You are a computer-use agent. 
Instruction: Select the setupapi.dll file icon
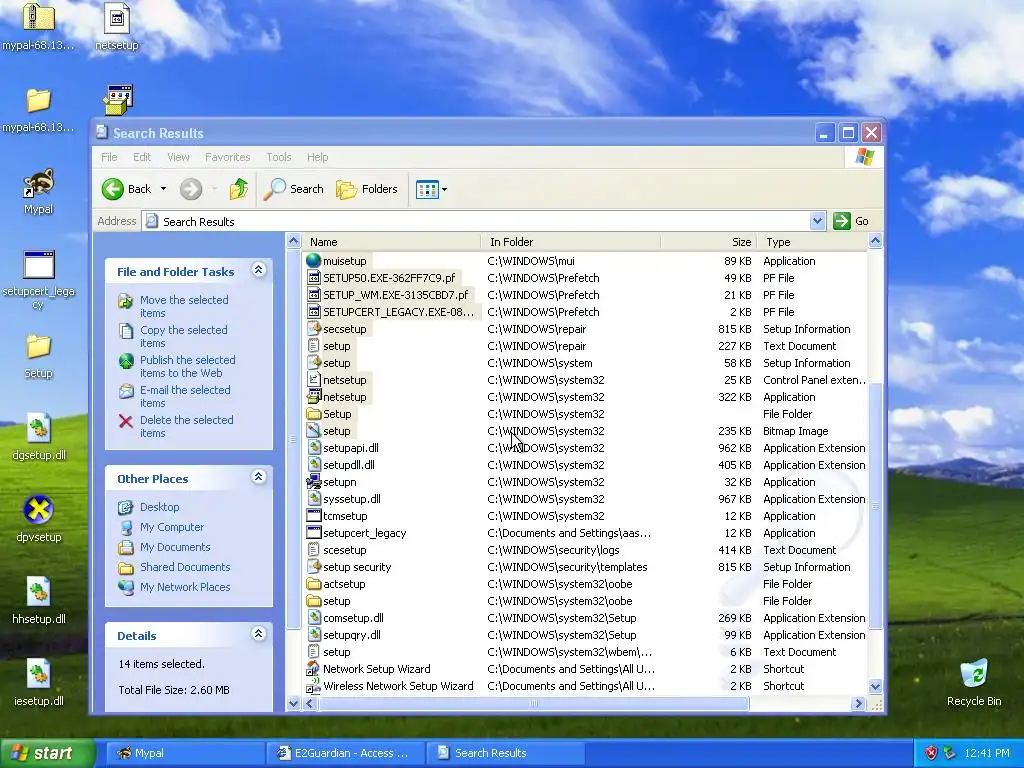[314, 448]
